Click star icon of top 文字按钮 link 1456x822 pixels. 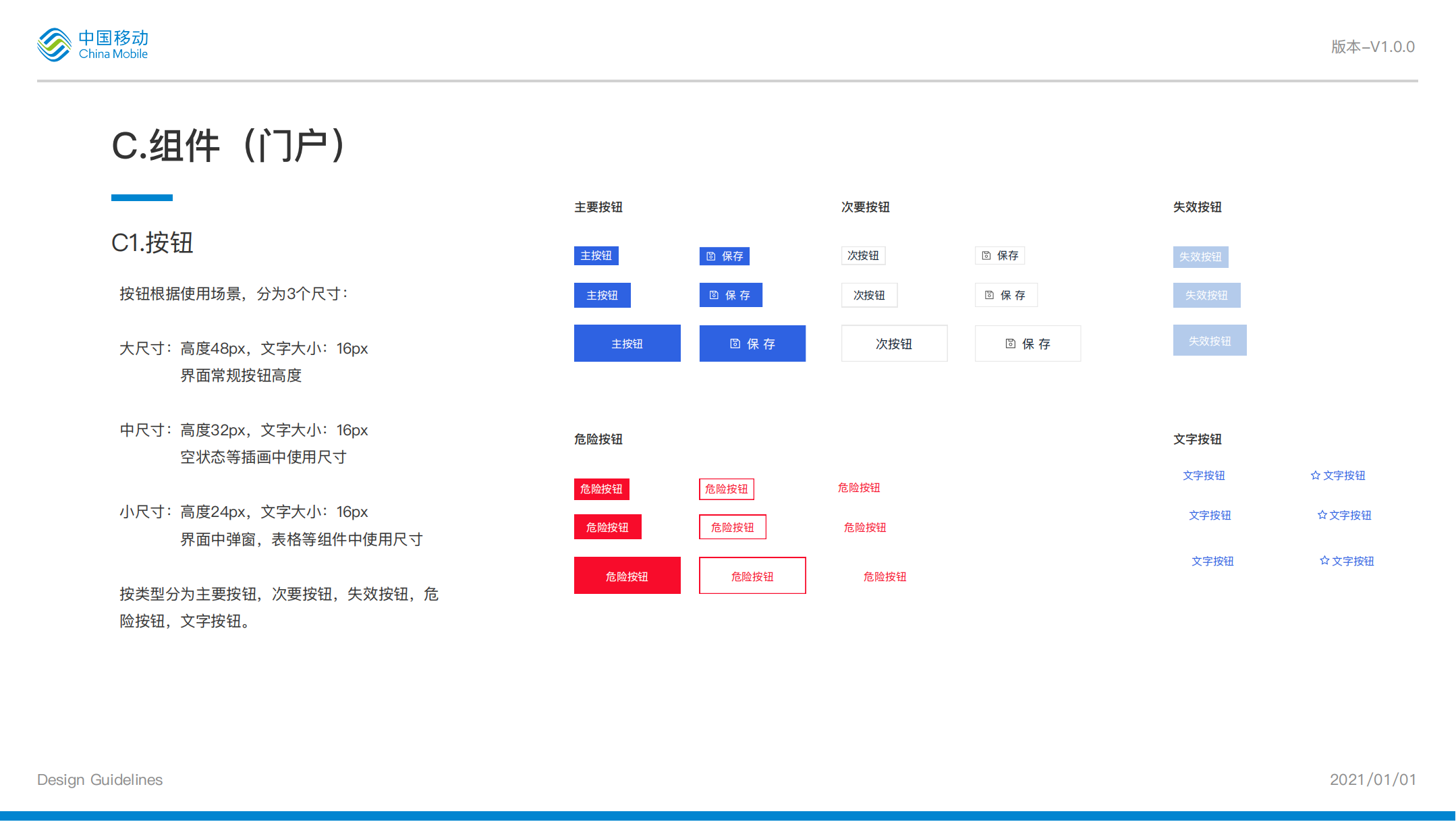point(1315,476)
